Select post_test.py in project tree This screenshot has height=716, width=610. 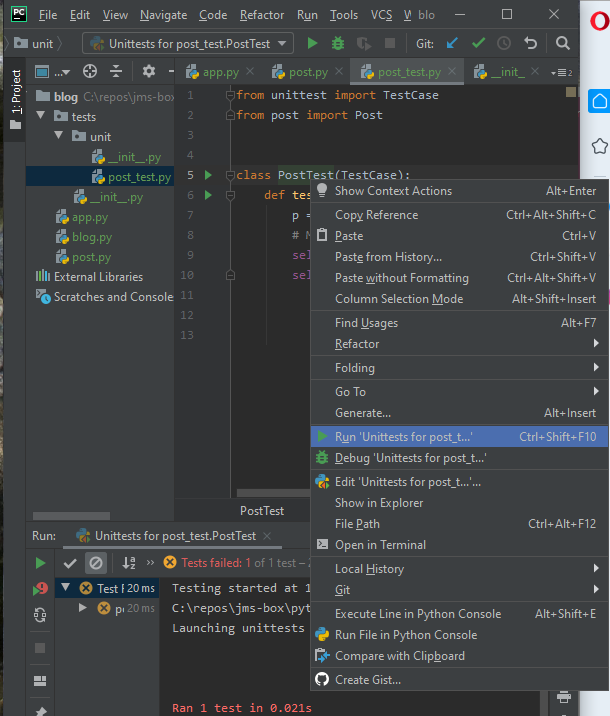click(x=100, y=177)
